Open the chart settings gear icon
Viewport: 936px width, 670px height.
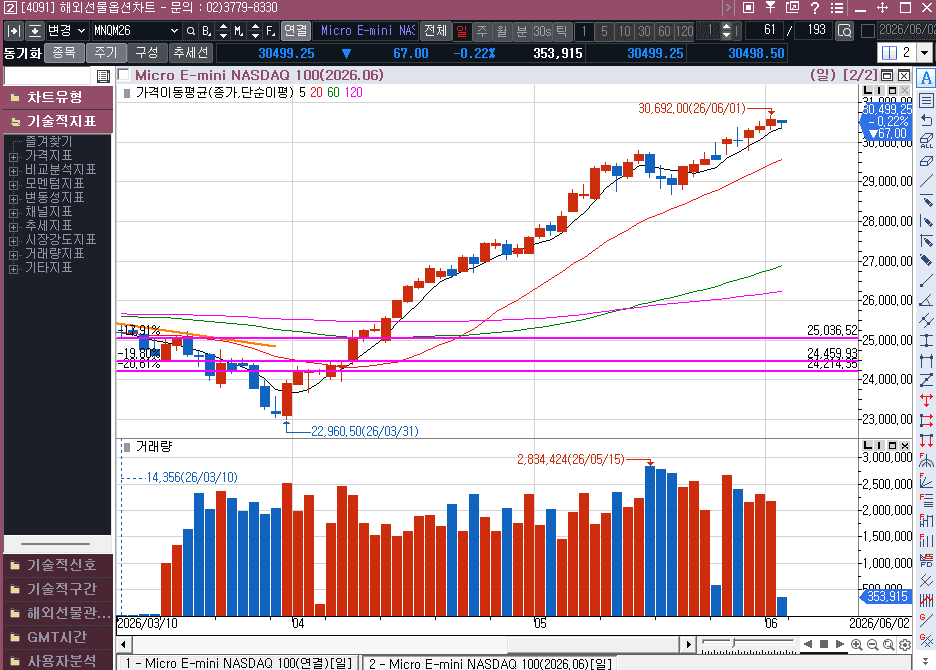coord(905,644)
